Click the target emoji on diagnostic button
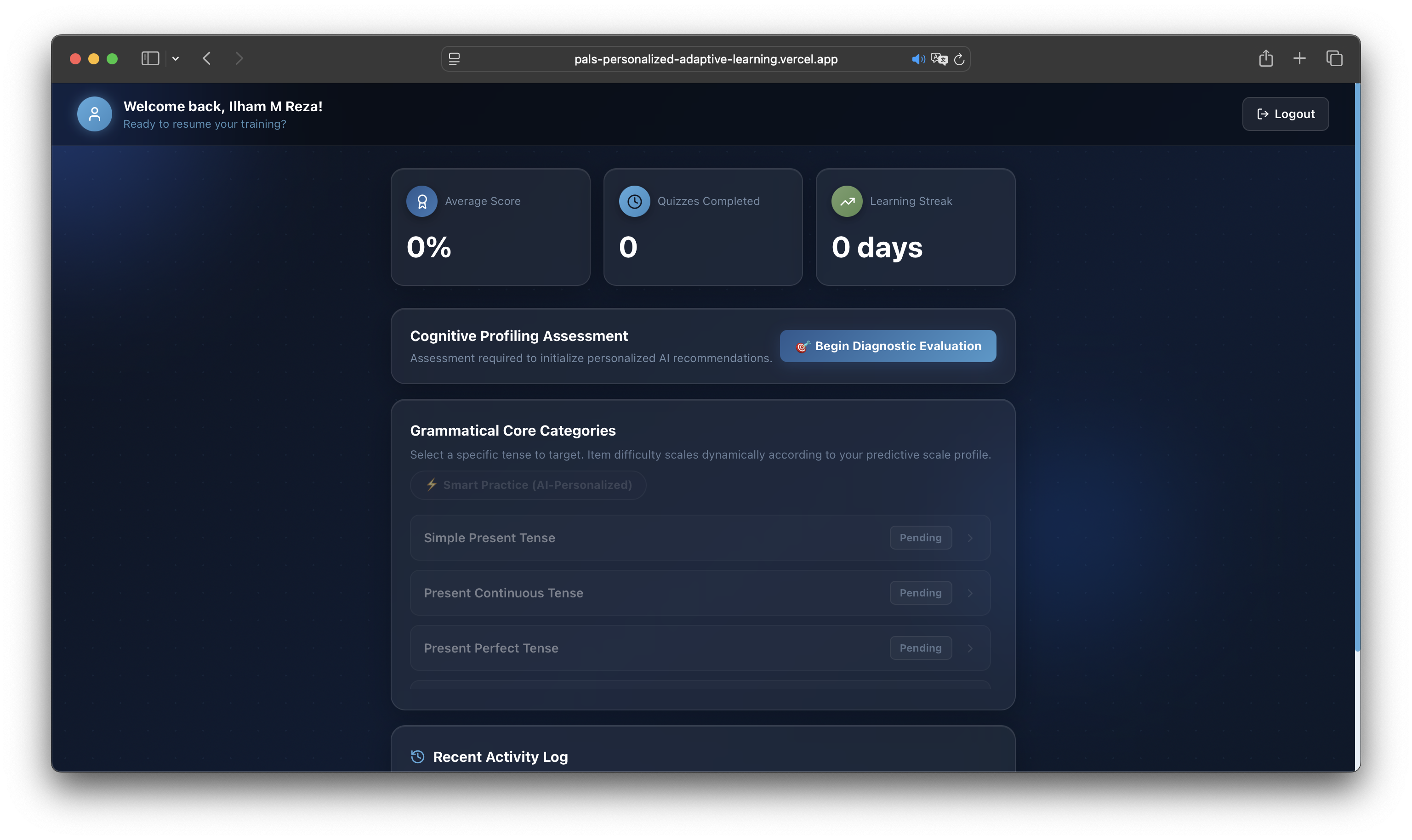This screenshot has width=1412, height=840. pos(803,346)
